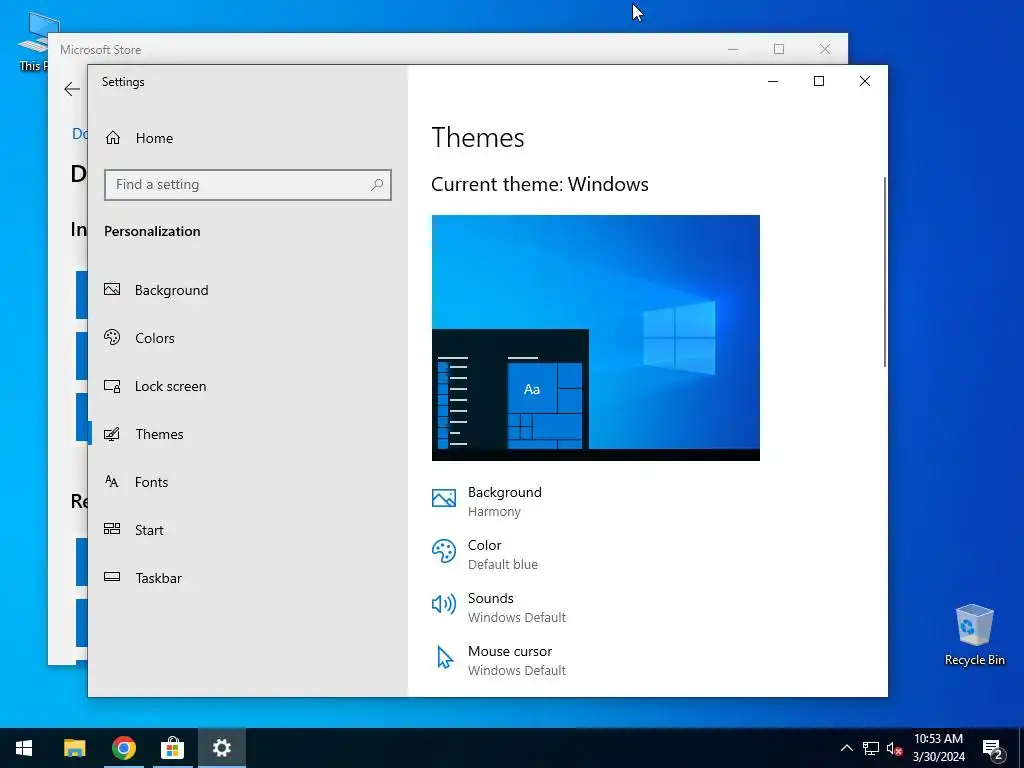Open the notification Action Center
The height and width of the screenshot is (768, 1024).
993,748
